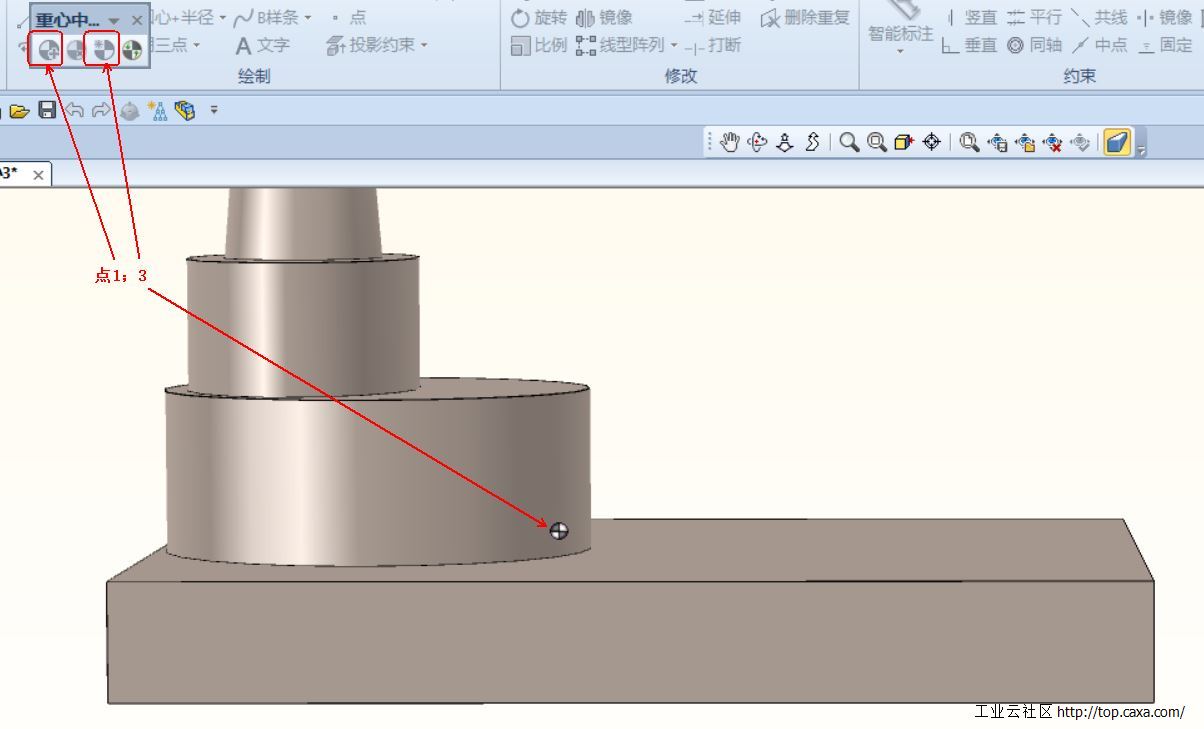Viewport: 1204px width, 729px height.
Task: Open the 重心 floating toolbar options dropdown
Action: pyautogui.click(x=114, y=21)
